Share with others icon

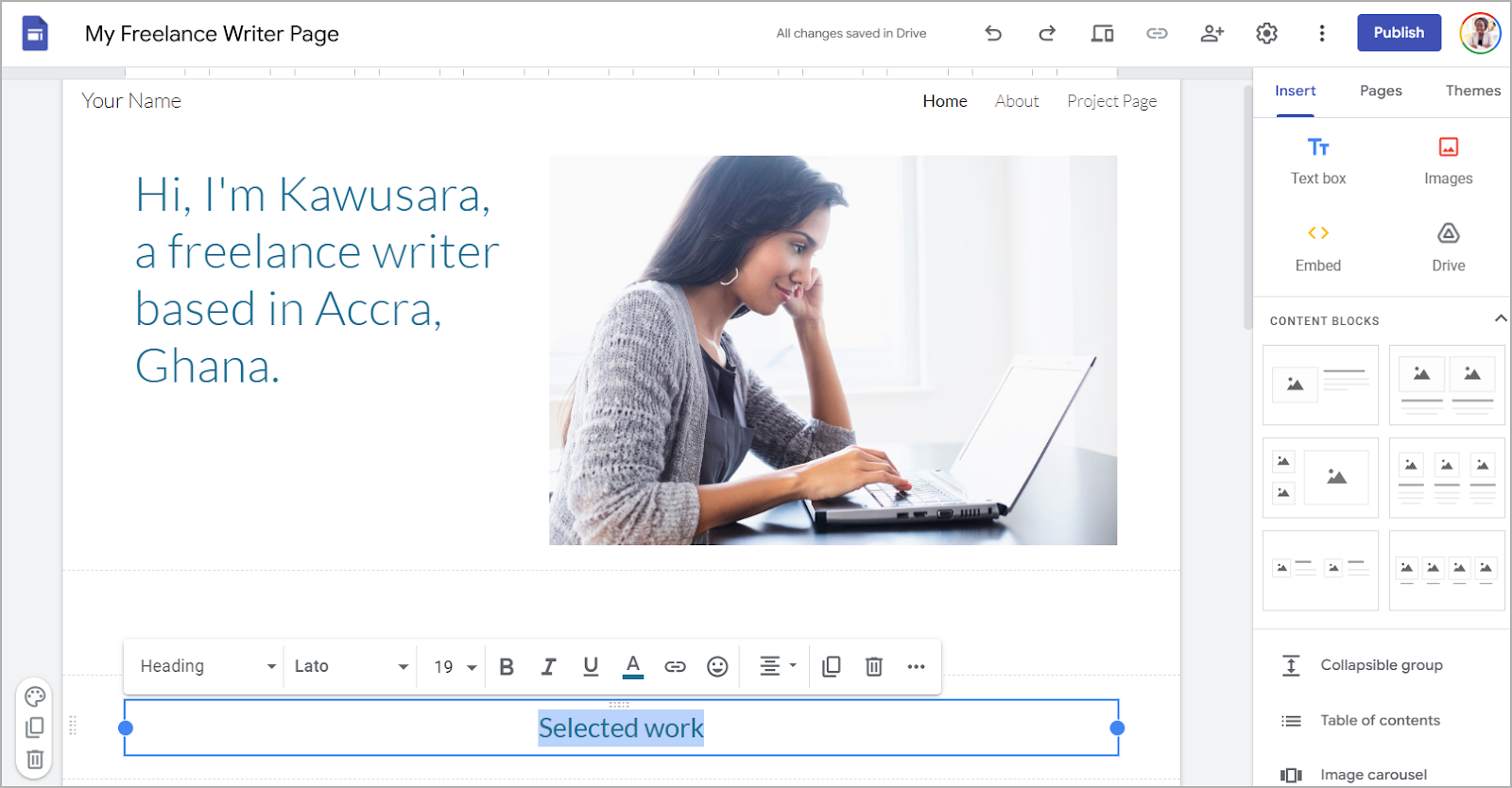[x=1211, y=33]
